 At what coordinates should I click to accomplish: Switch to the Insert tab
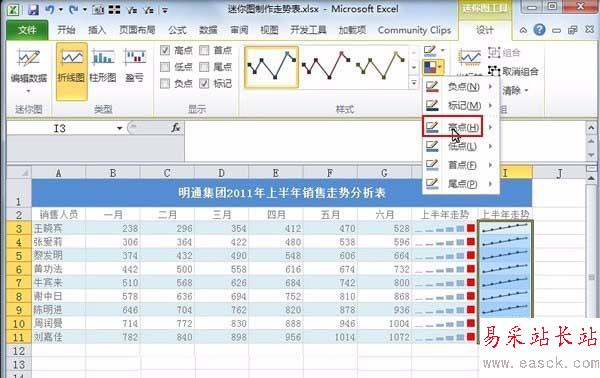97,30
